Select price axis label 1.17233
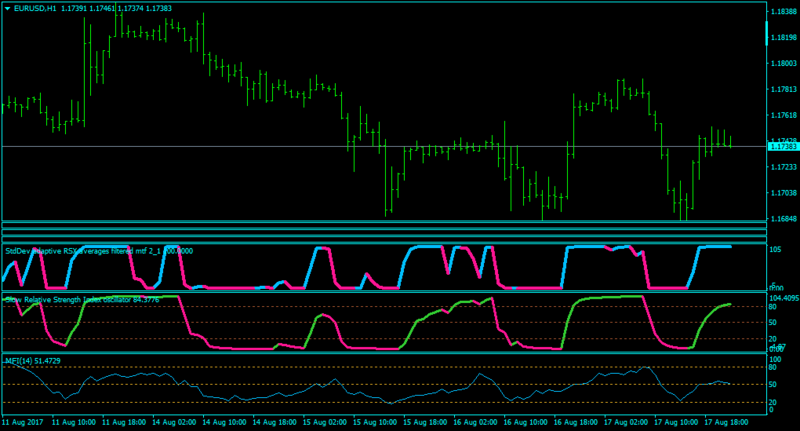The image size is (800, 431). (784, 167)
